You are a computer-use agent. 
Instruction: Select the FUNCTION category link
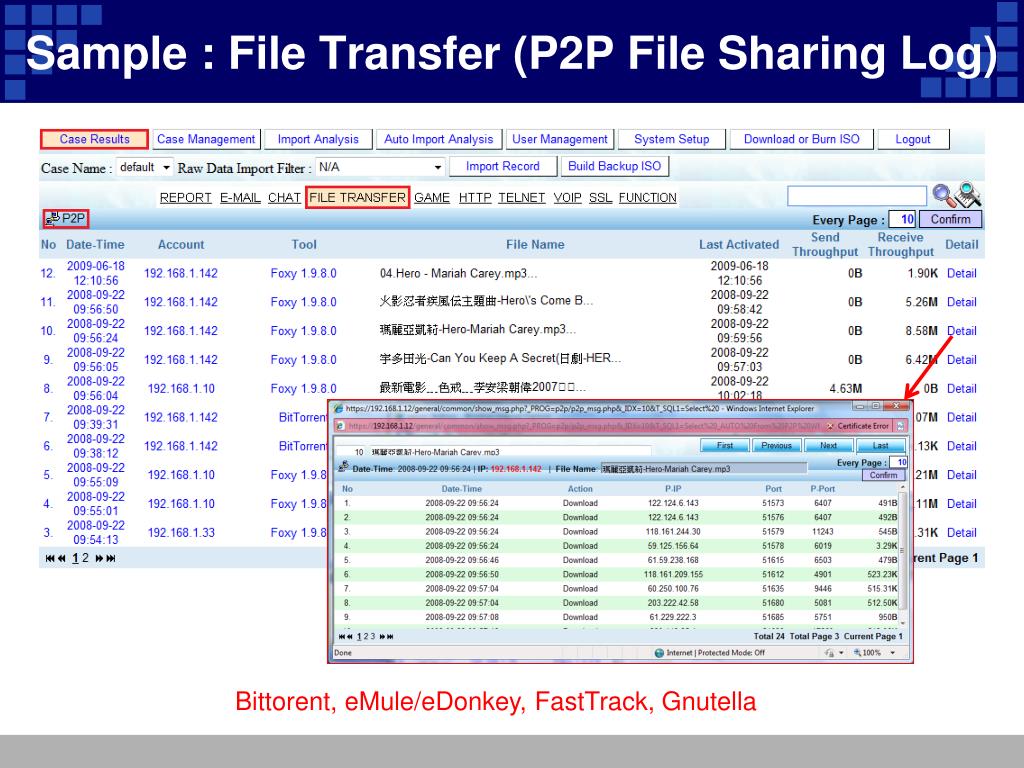pyautogui.click(x=647, y=197)
